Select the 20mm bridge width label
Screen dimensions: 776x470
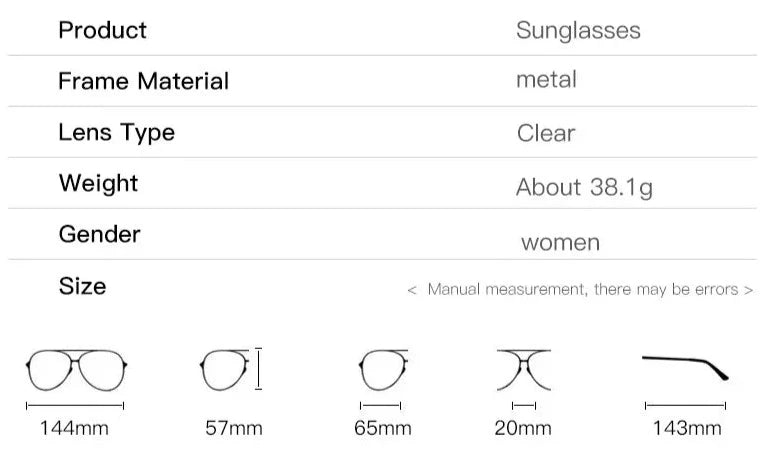click(x=523, y=429)
